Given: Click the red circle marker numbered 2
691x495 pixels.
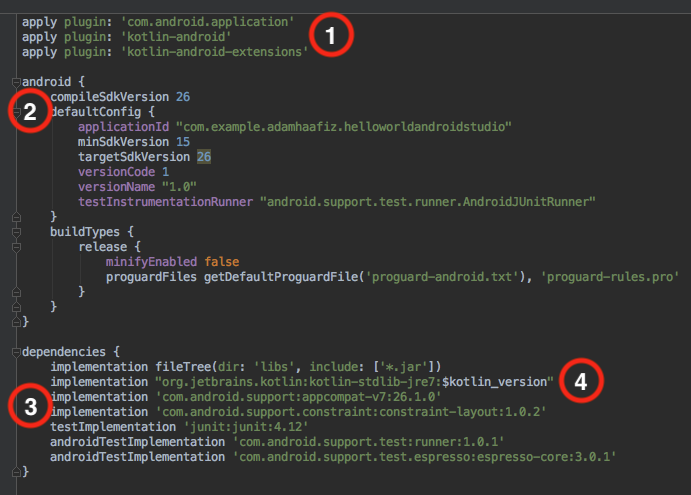Looking at the screenshot, I should 30,111.
